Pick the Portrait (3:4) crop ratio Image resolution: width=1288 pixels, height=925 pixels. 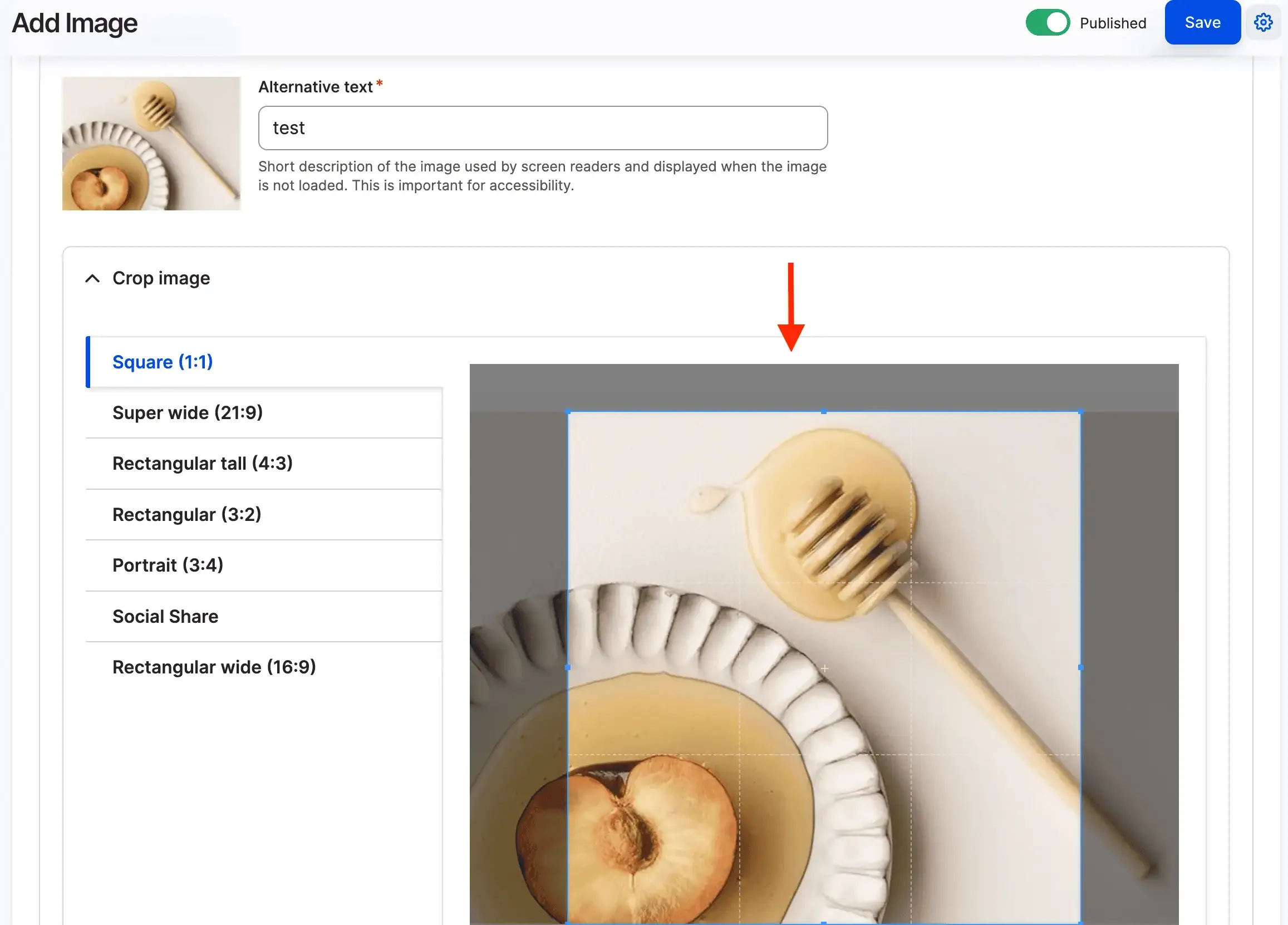(168, 565)
